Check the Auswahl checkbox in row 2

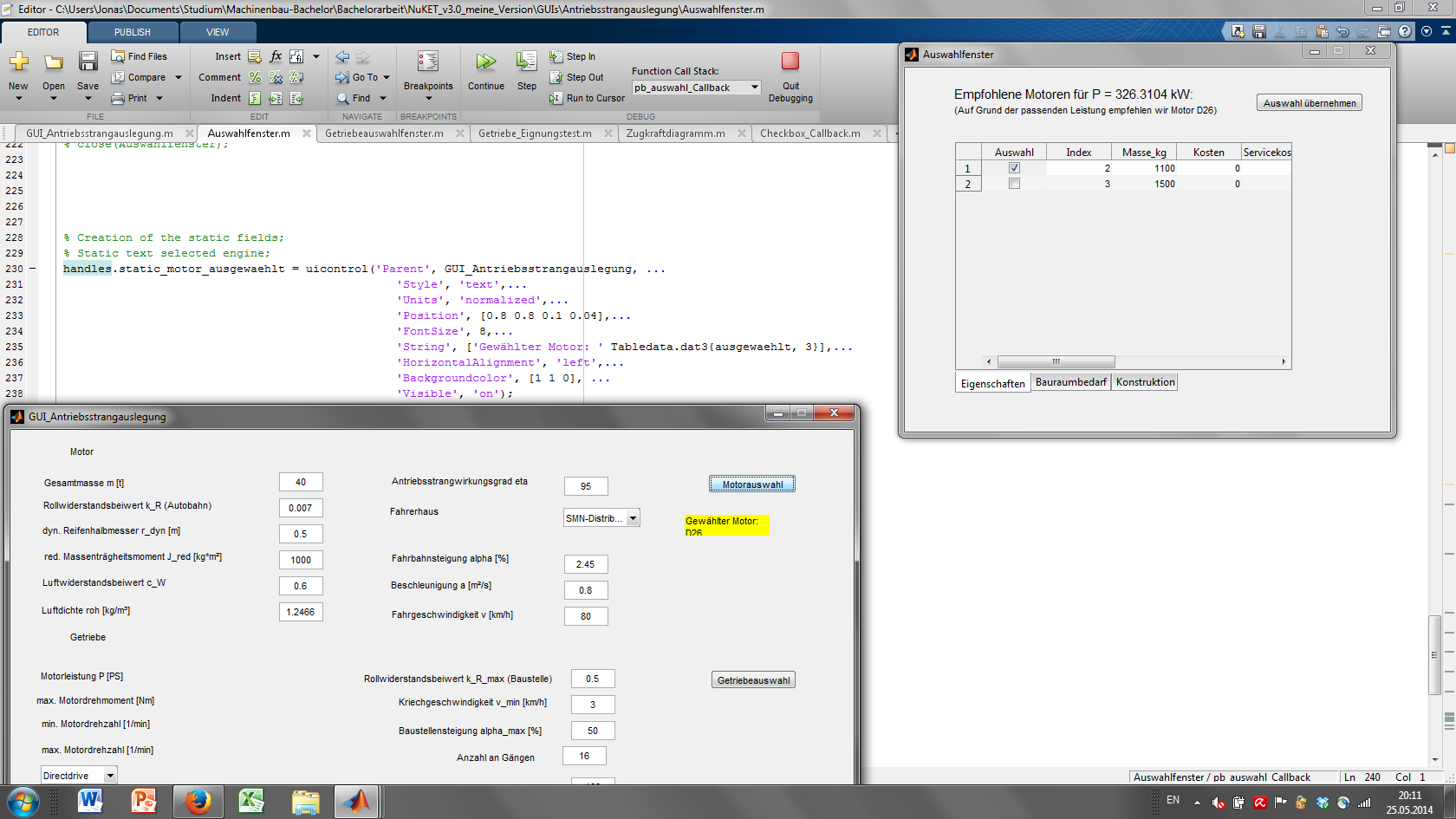tap(1014, 184)
